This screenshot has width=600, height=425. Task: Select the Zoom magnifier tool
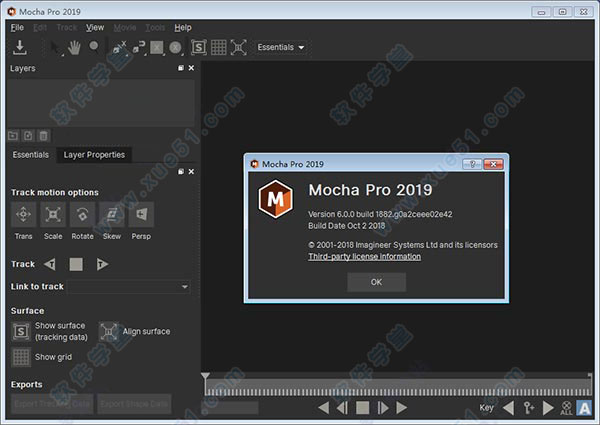click(x=94, y=47)
